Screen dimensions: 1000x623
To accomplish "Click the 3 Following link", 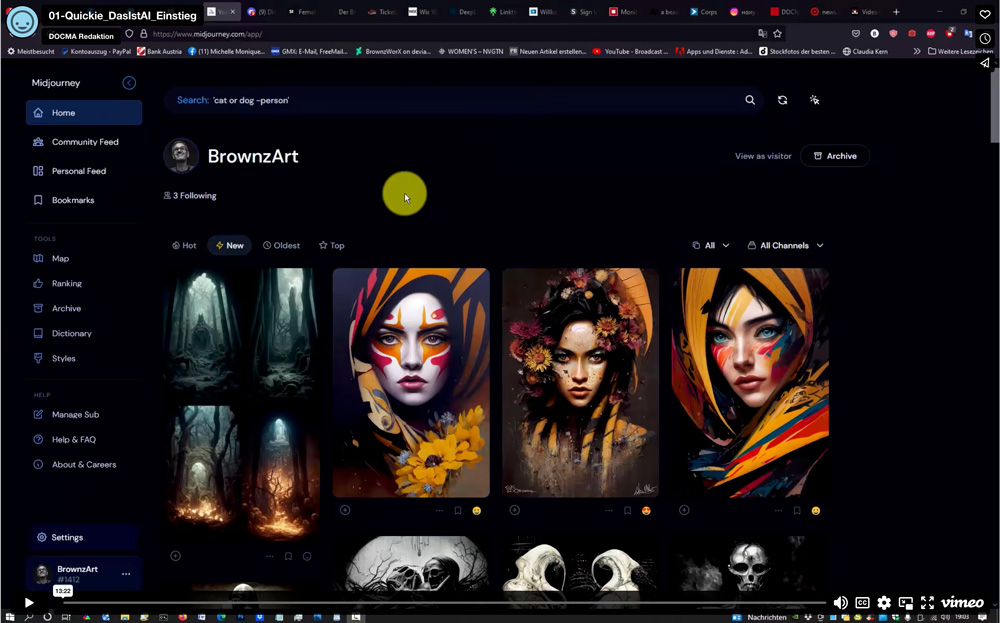I will pyautogui.click(x=190, y=196).
